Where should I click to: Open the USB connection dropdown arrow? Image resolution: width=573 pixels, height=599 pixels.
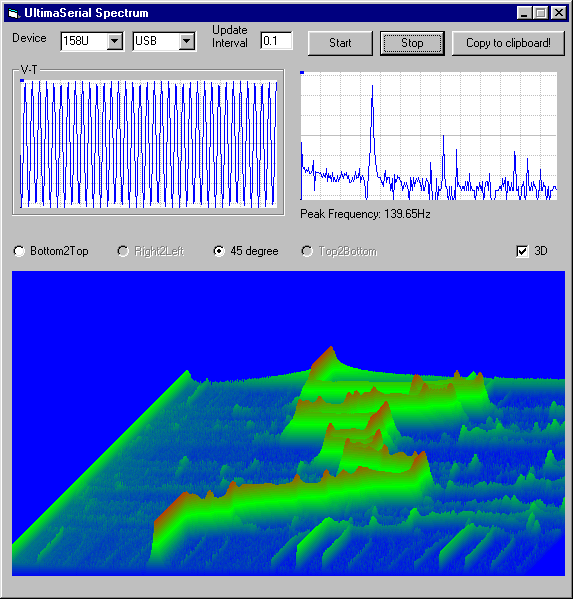[x=186, y=41]
